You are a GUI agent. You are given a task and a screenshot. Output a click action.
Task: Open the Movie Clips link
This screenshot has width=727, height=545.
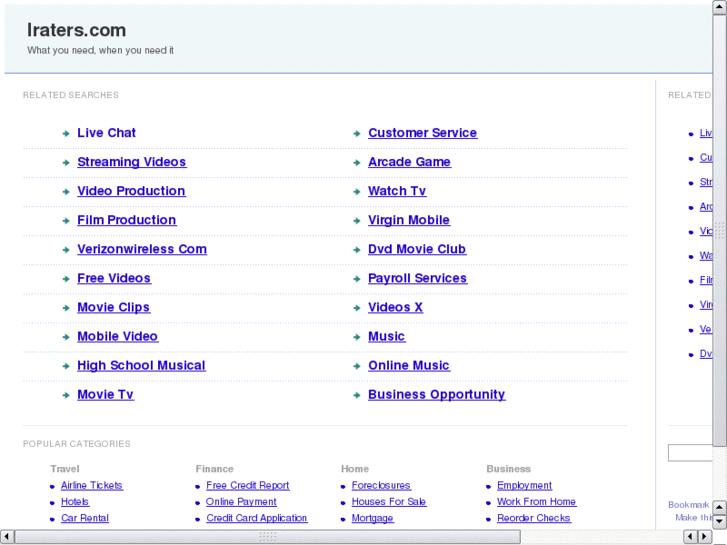114,308
